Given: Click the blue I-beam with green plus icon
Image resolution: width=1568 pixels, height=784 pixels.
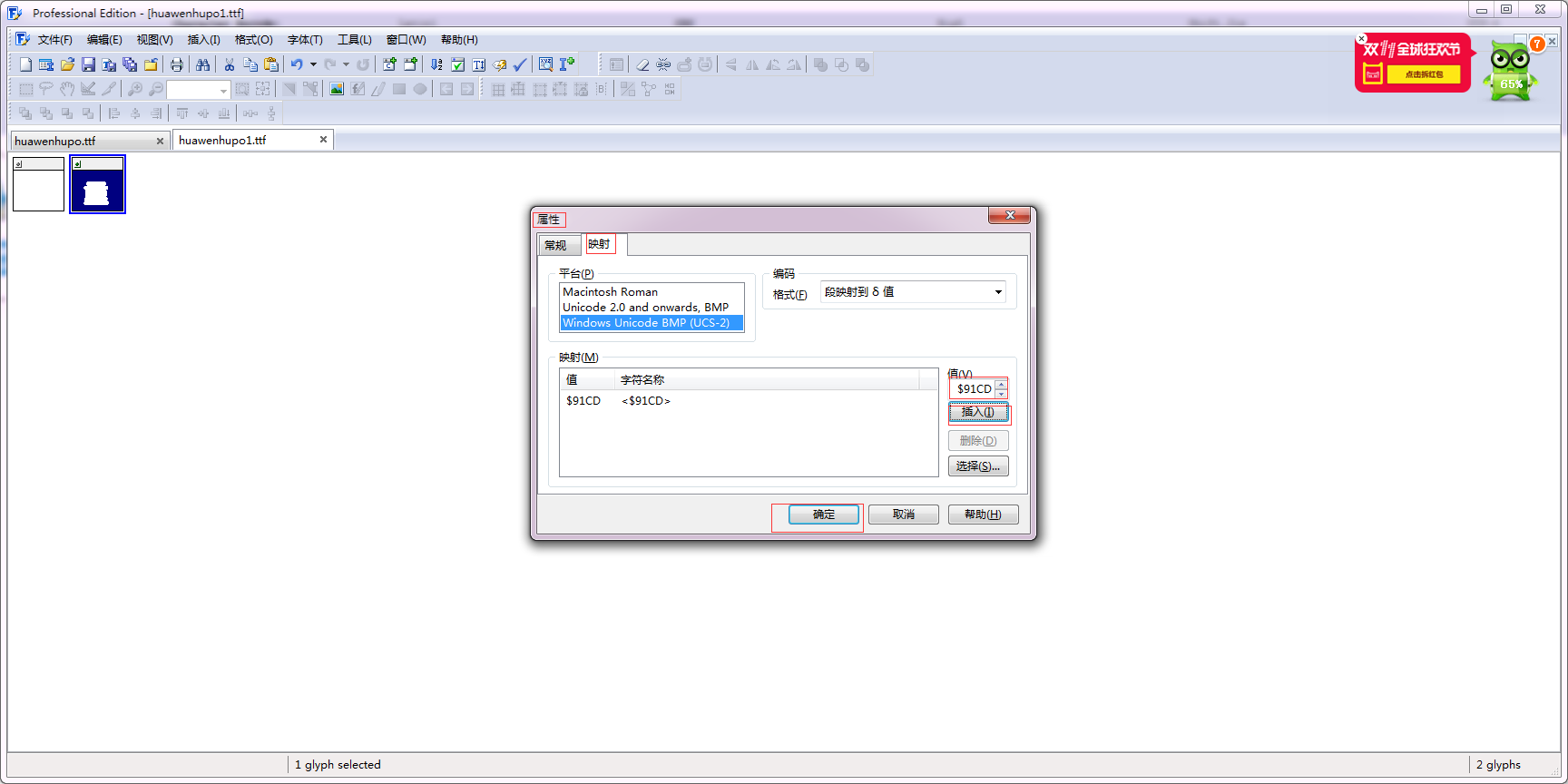Looking at the screenshot, I should (x=567, y=64).
